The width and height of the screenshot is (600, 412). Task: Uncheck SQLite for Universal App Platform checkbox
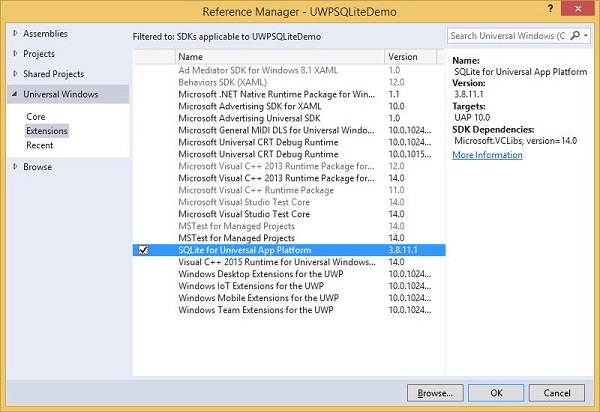(143, 250)
